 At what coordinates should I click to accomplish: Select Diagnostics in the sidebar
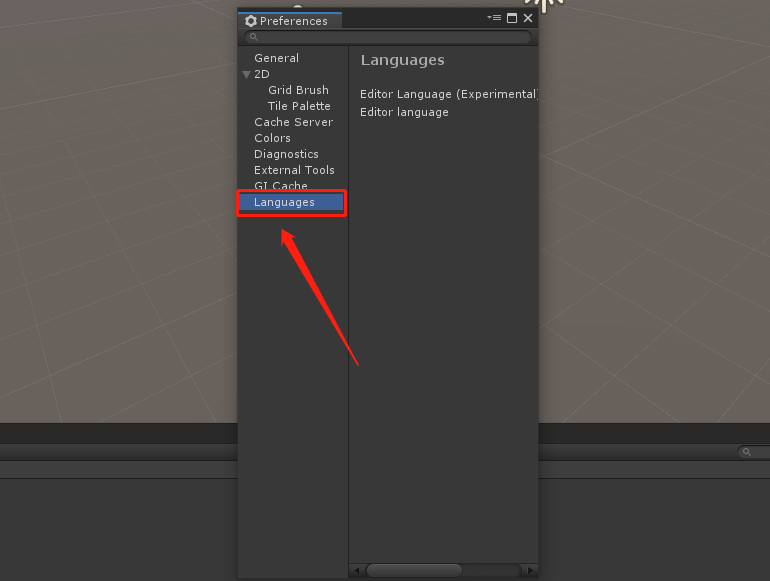(286, 154)
